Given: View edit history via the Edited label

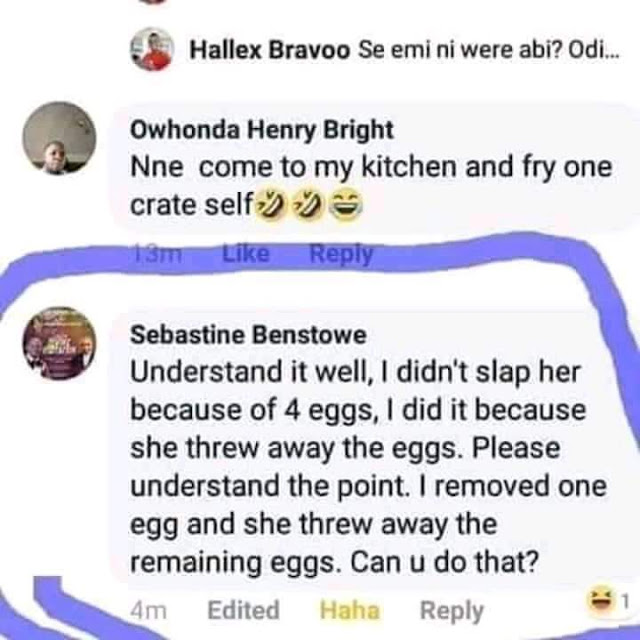Looking at the screenshot, I should pyautogui.click(x=243, y=610).
